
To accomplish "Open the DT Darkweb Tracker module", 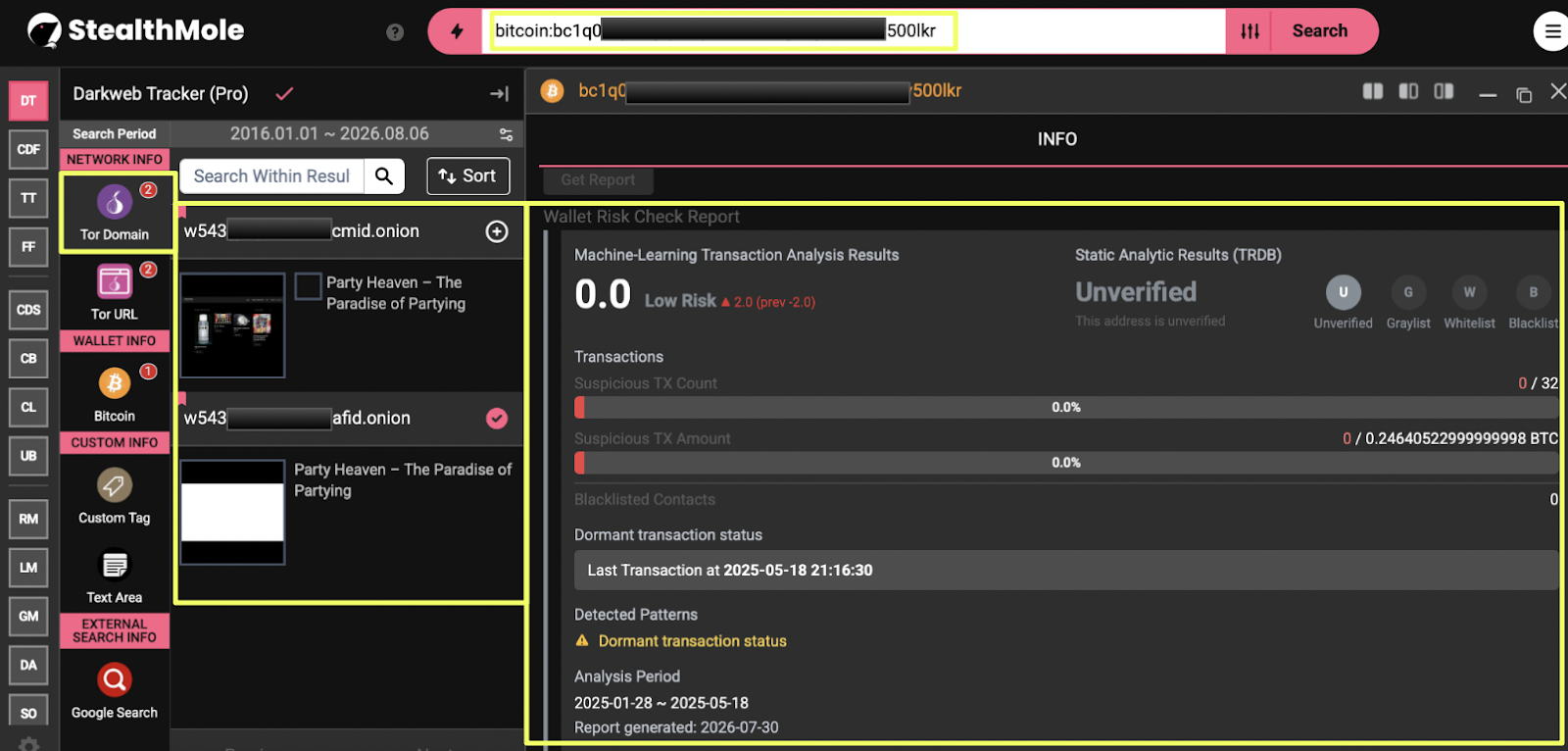I will pyautogui.click(x=28, y=100).
